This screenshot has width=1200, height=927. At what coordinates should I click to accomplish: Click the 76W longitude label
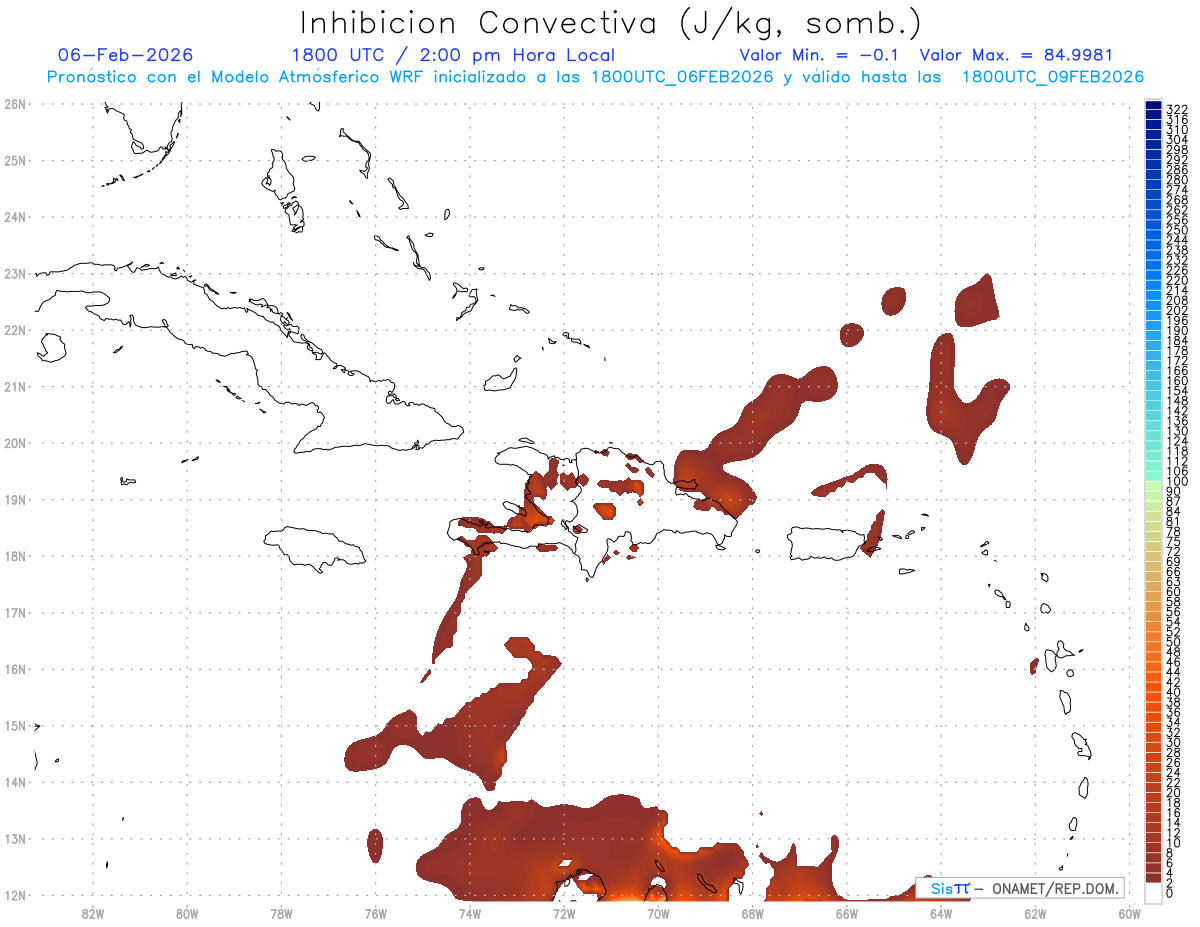pos(375,912)
